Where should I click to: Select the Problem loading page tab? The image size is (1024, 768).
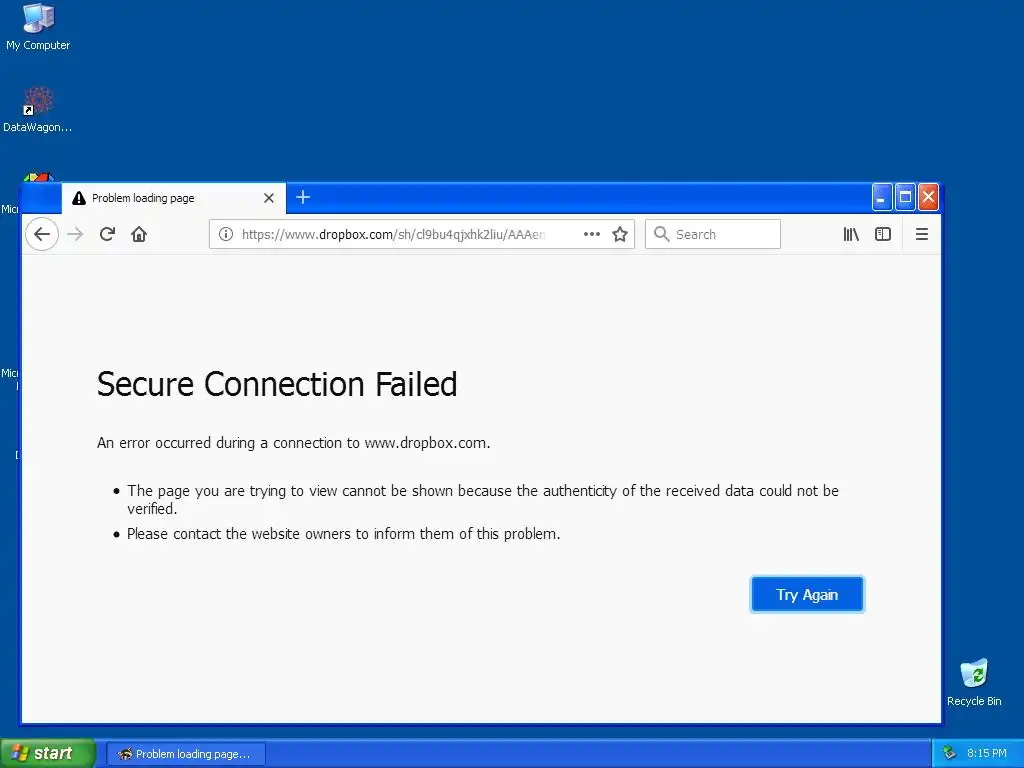click(160, 198)
